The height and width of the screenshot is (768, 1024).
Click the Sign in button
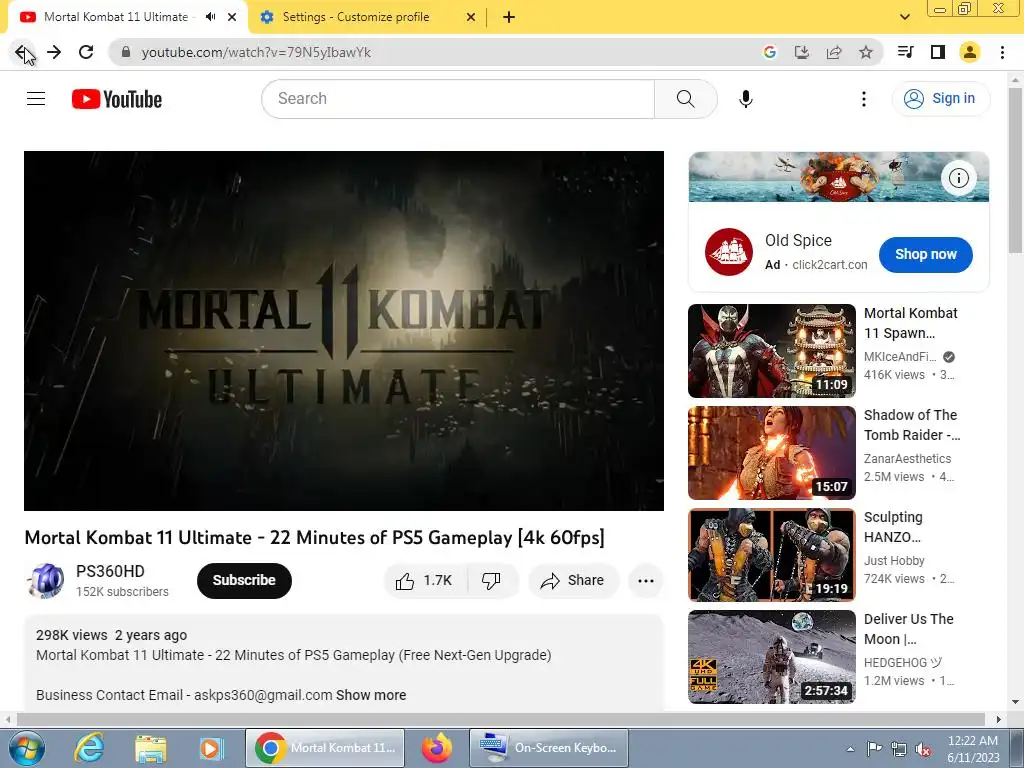940,99
